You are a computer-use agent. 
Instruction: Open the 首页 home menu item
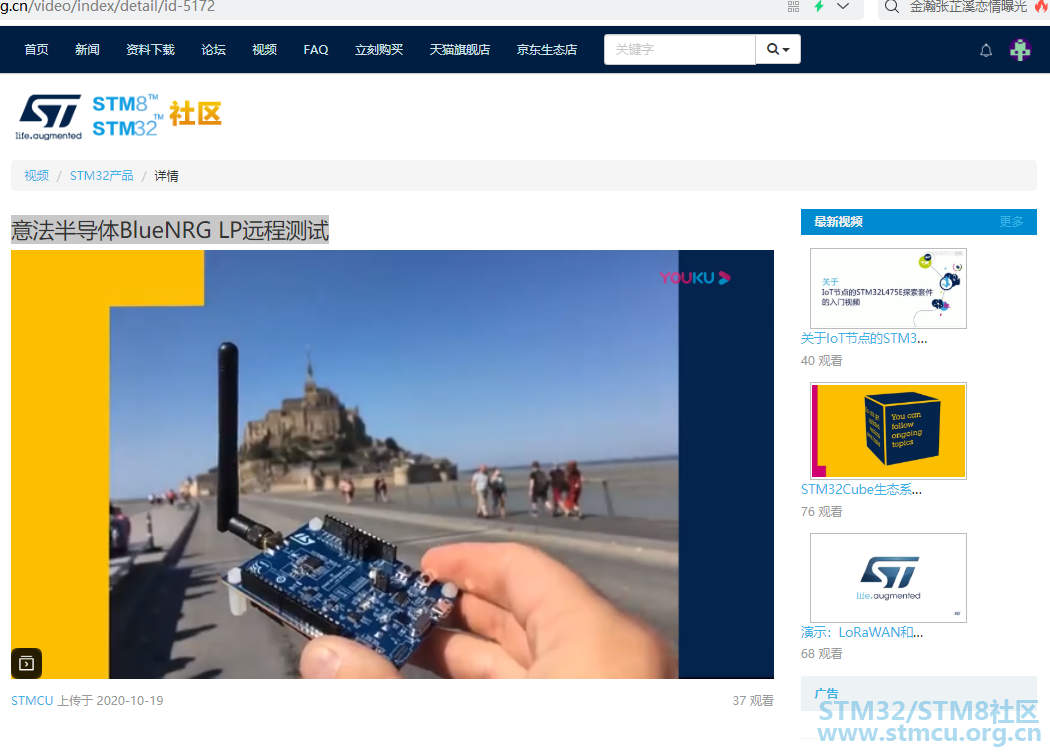(36, 50)
